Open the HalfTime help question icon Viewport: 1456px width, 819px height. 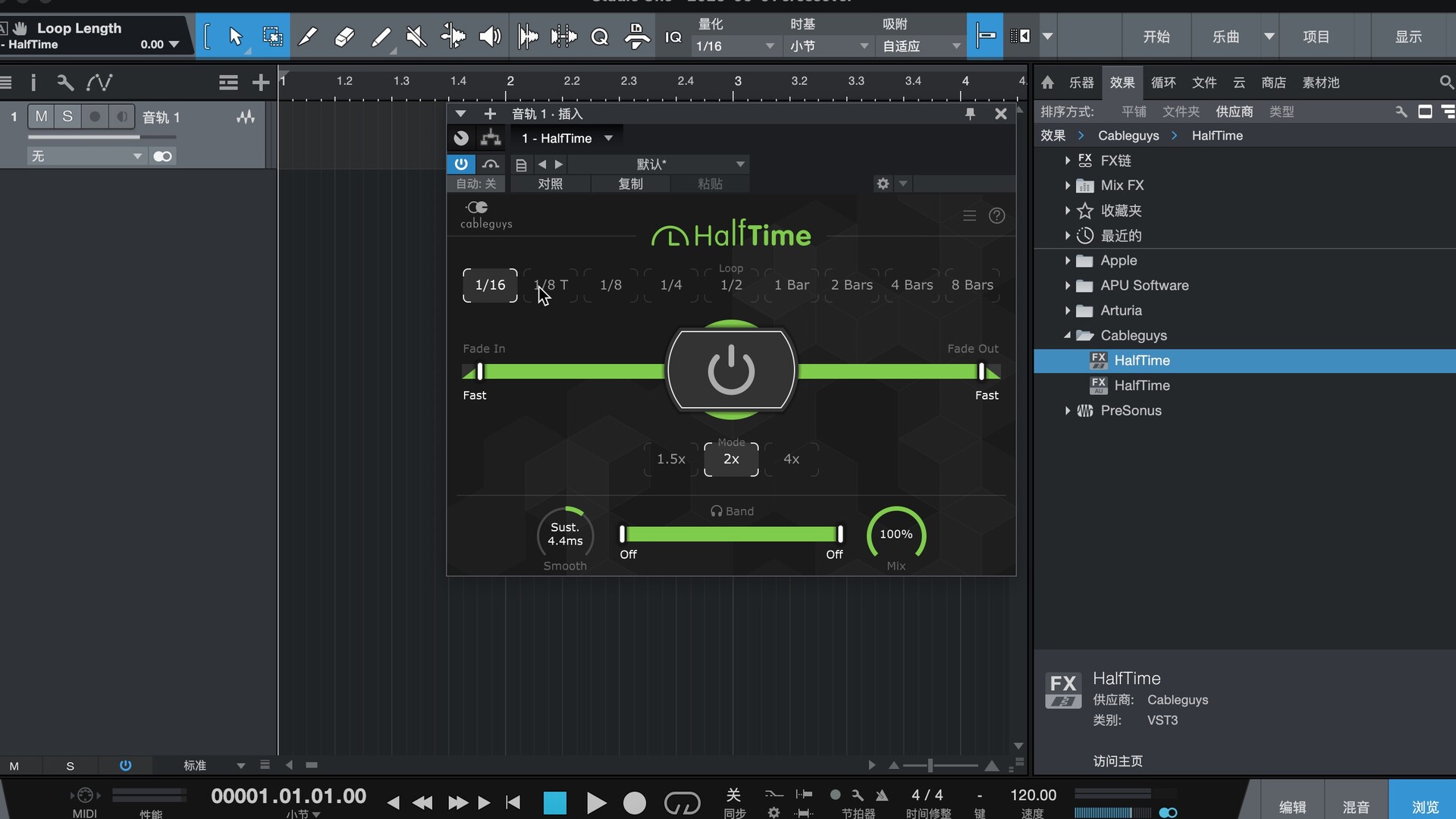(996, 215)
